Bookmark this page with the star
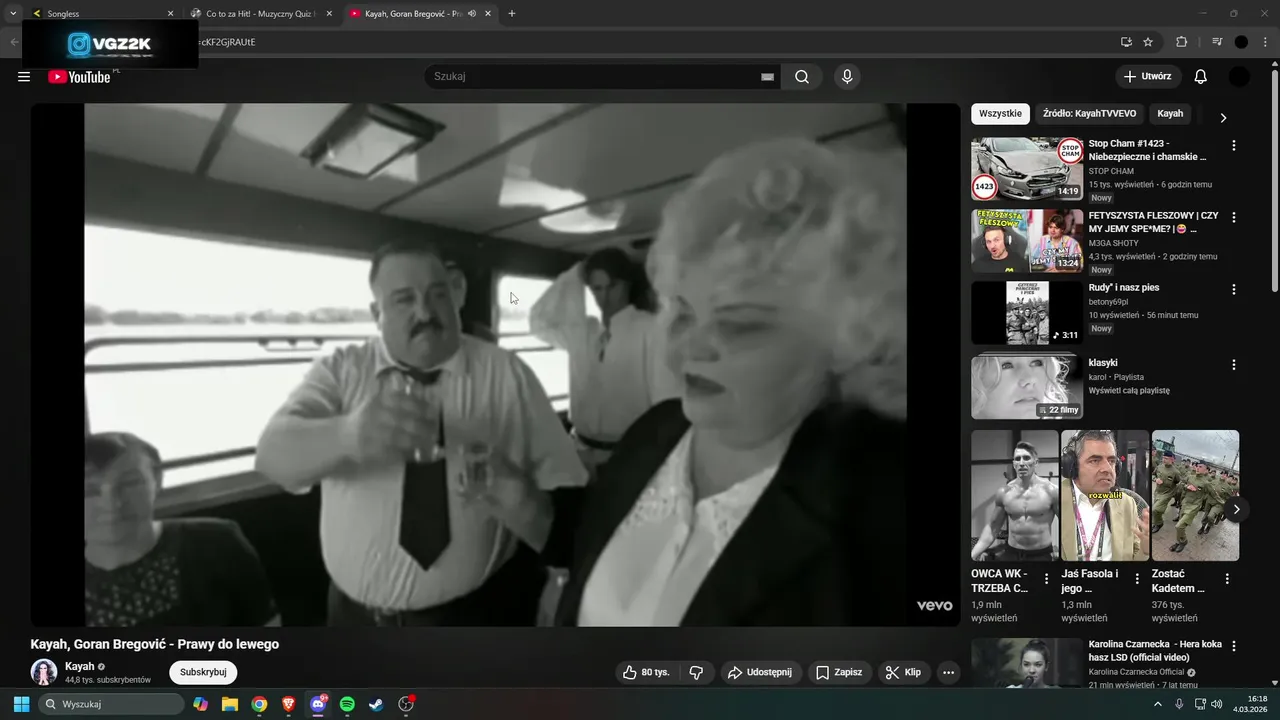Viewport: 1280px width, 720px height. coord(1148,42)
